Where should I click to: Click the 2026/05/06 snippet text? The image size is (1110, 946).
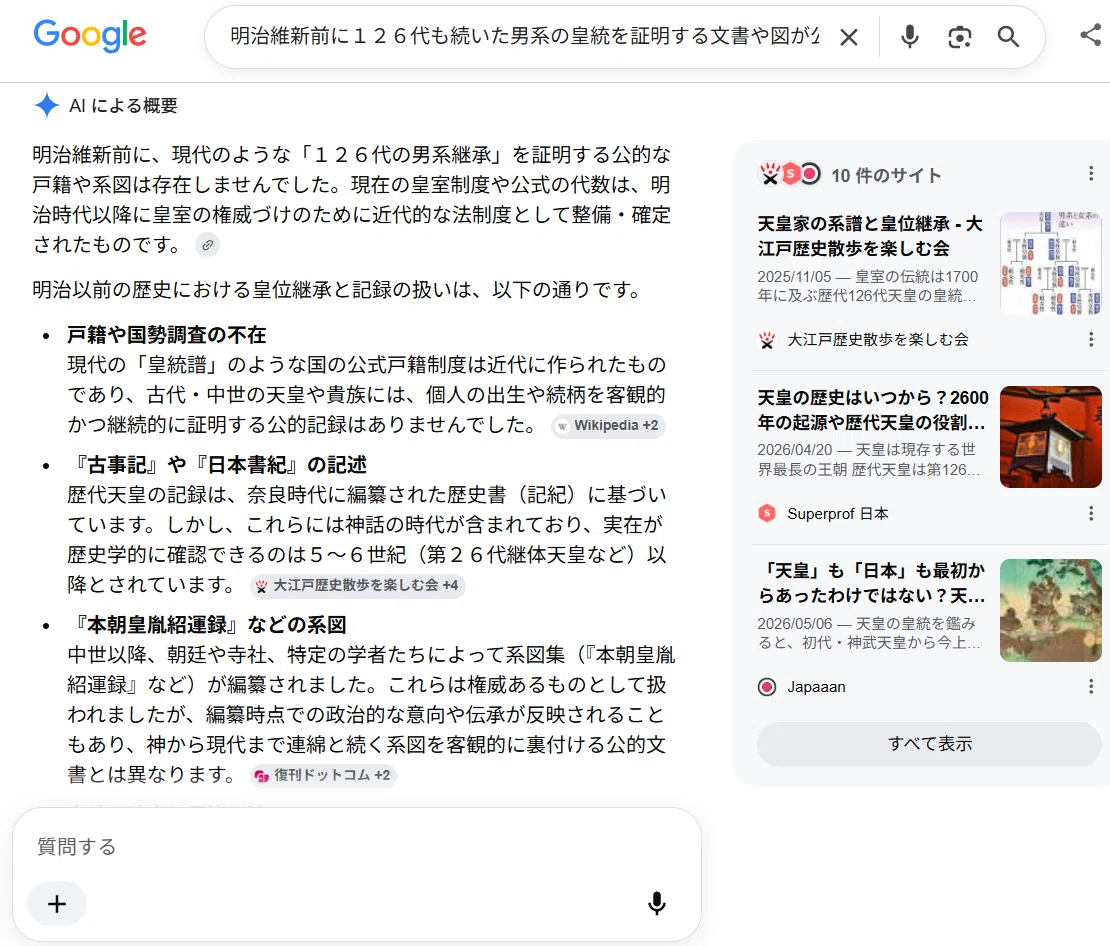[x=869, y=633]
